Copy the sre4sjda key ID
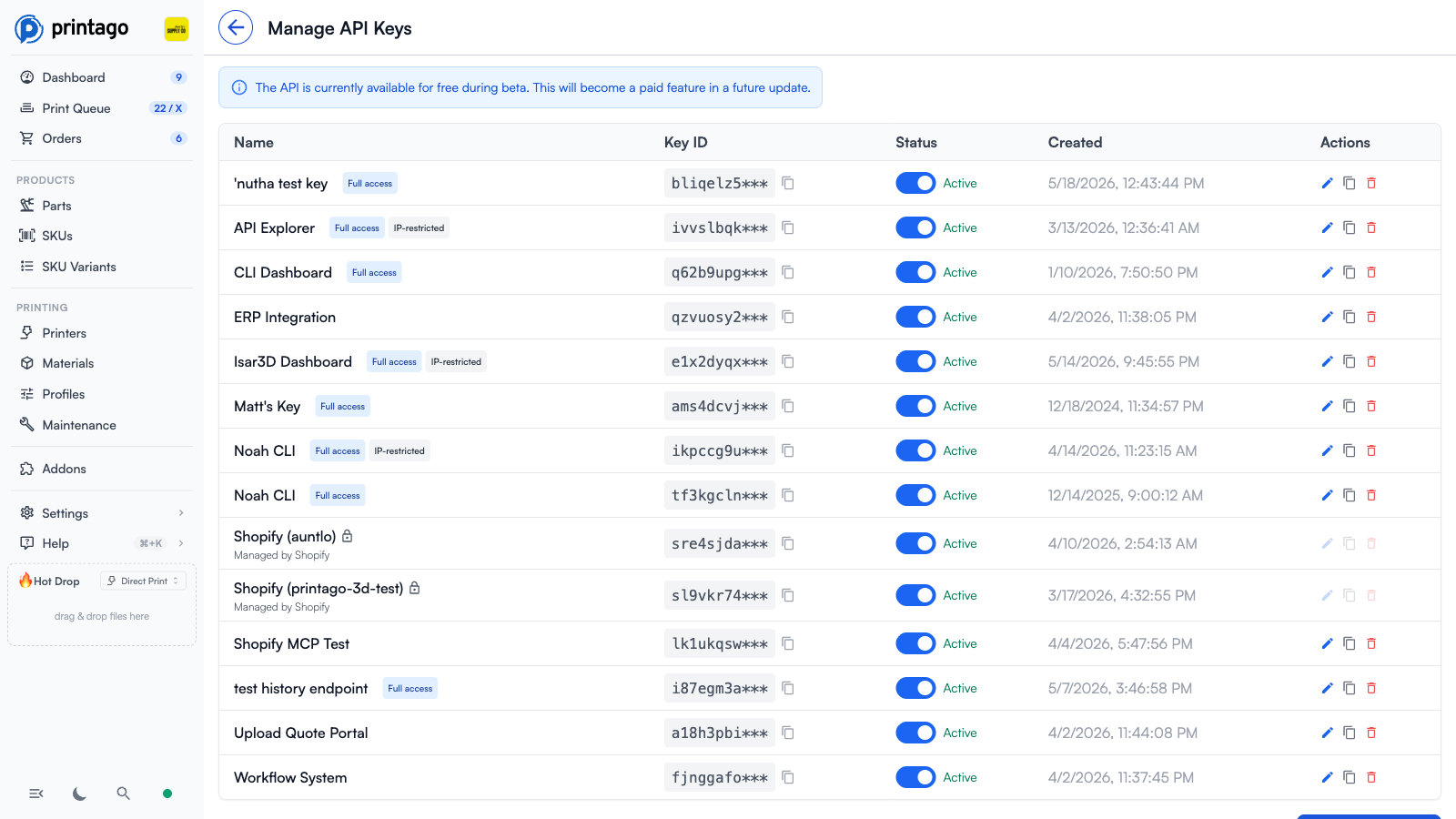The height and width of the screenshot is (819, 1456). [788, 544]
